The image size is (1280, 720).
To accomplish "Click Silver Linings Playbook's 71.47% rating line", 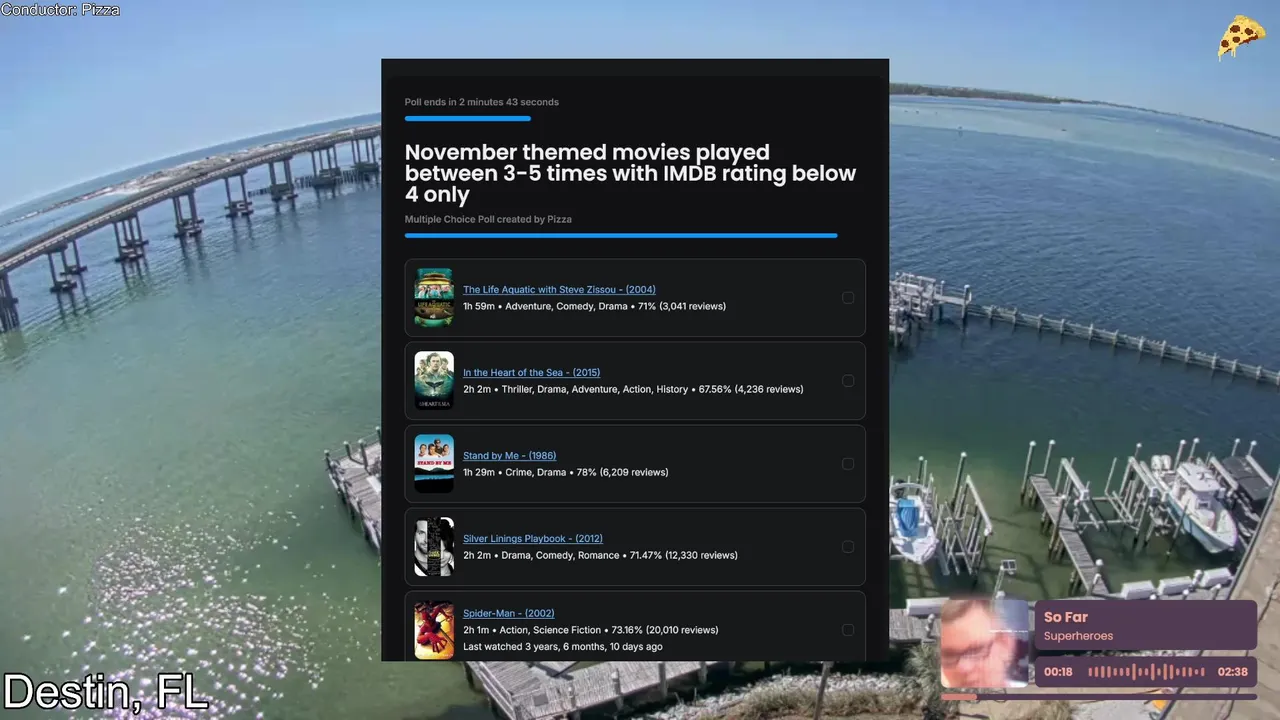I will click(600, 555).
